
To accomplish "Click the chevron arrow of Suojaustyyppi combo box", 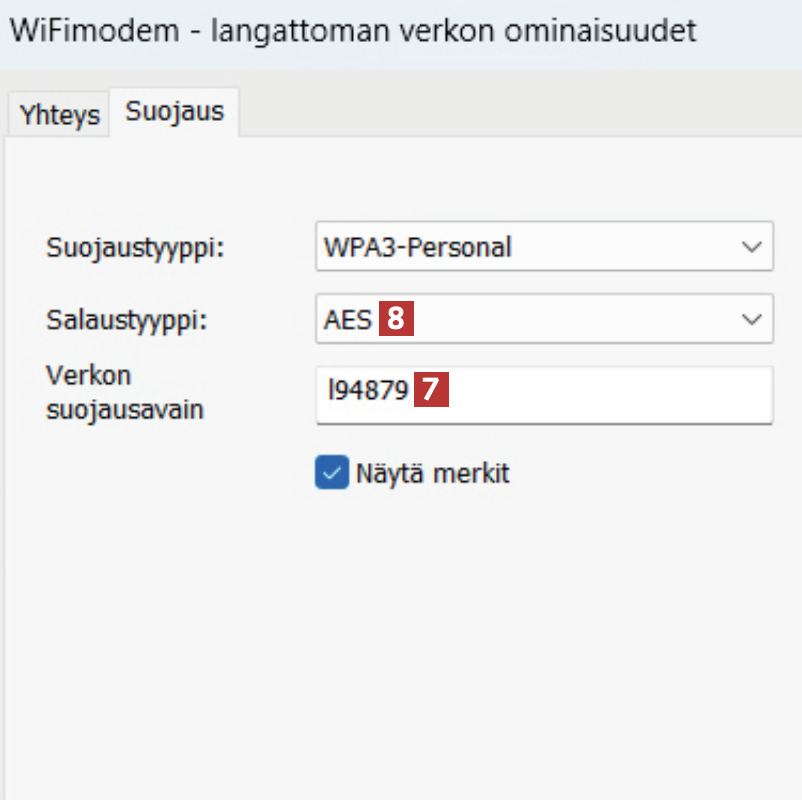I will pyautogui.click(x=751, y=247).
